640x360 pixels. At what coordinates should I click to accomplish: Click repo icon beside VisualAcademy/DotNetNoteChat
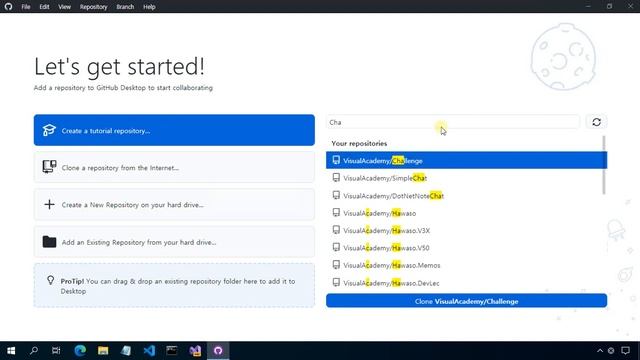pos(336,195)
